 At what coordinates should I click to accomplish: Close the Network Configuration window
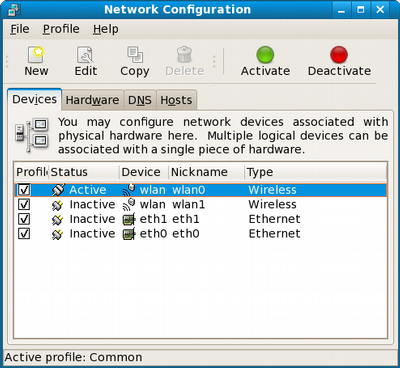380,10
